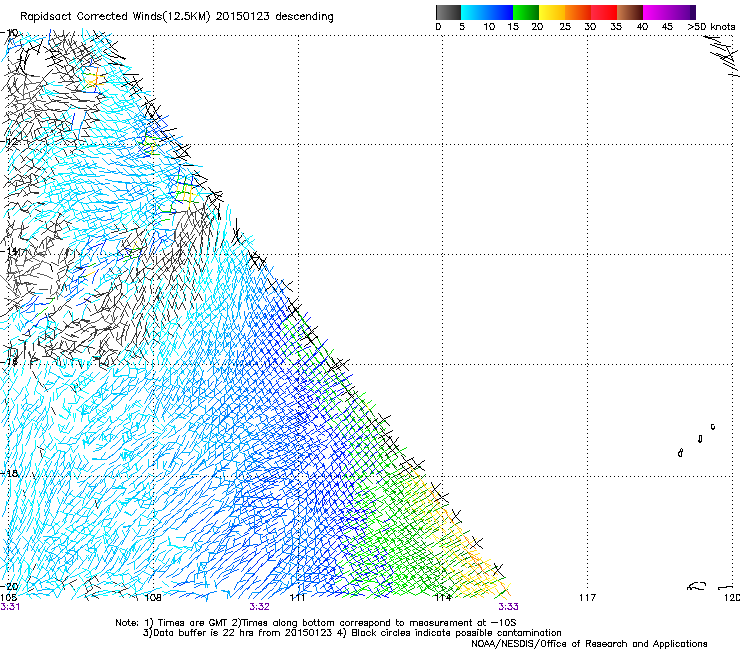Screen dimensions: 740x650
Task: Click the longitude label '117'
Action: click(x=587, y=598)
